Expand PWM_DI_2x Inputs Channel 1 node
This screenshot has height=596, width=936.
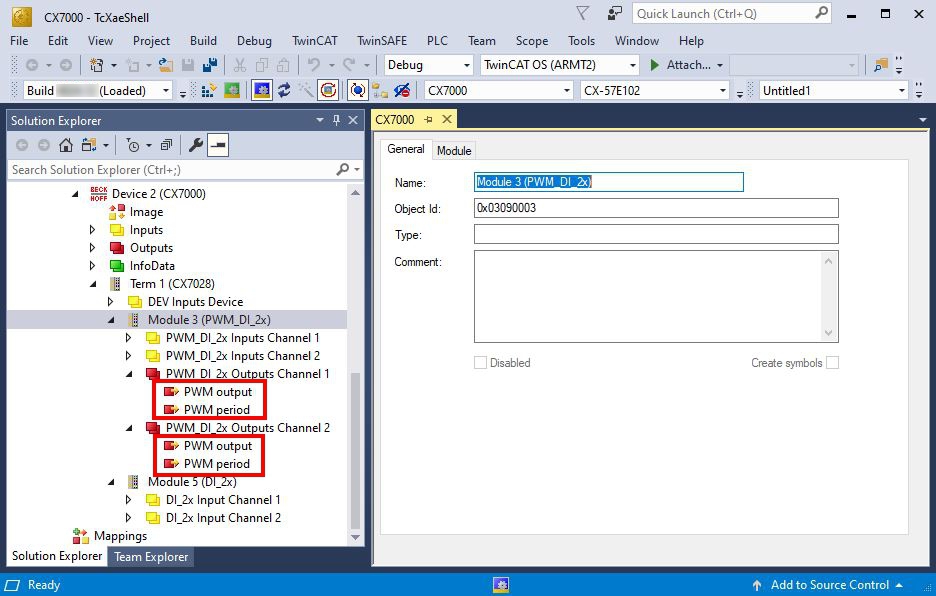click(x=128, y=338)
